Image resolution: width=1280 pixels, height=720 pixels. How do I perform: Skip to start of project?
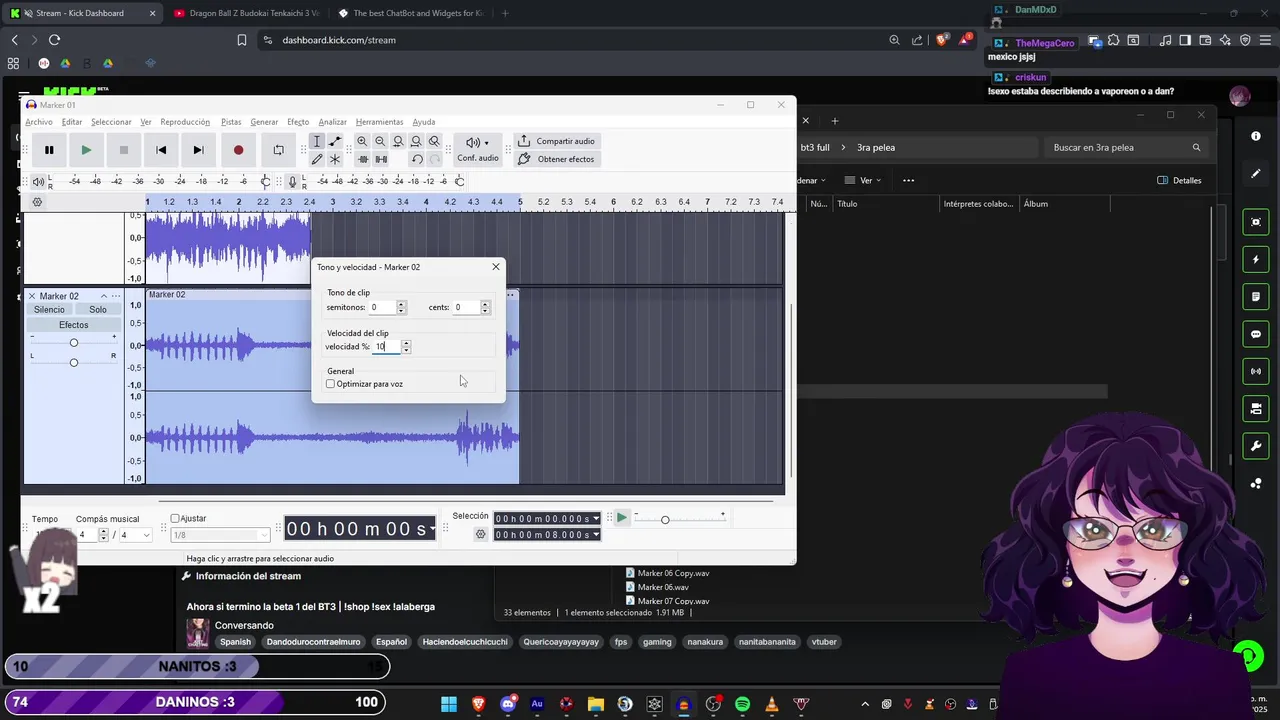[161, 150]
